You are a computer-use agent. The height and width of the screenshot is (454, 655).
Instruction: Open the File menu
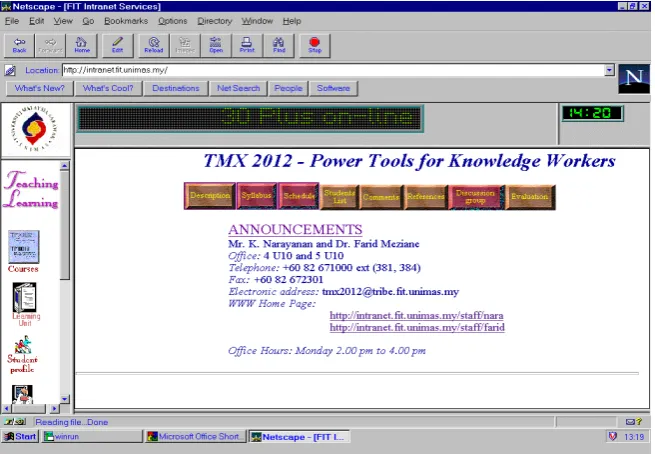tap(12, 21)
